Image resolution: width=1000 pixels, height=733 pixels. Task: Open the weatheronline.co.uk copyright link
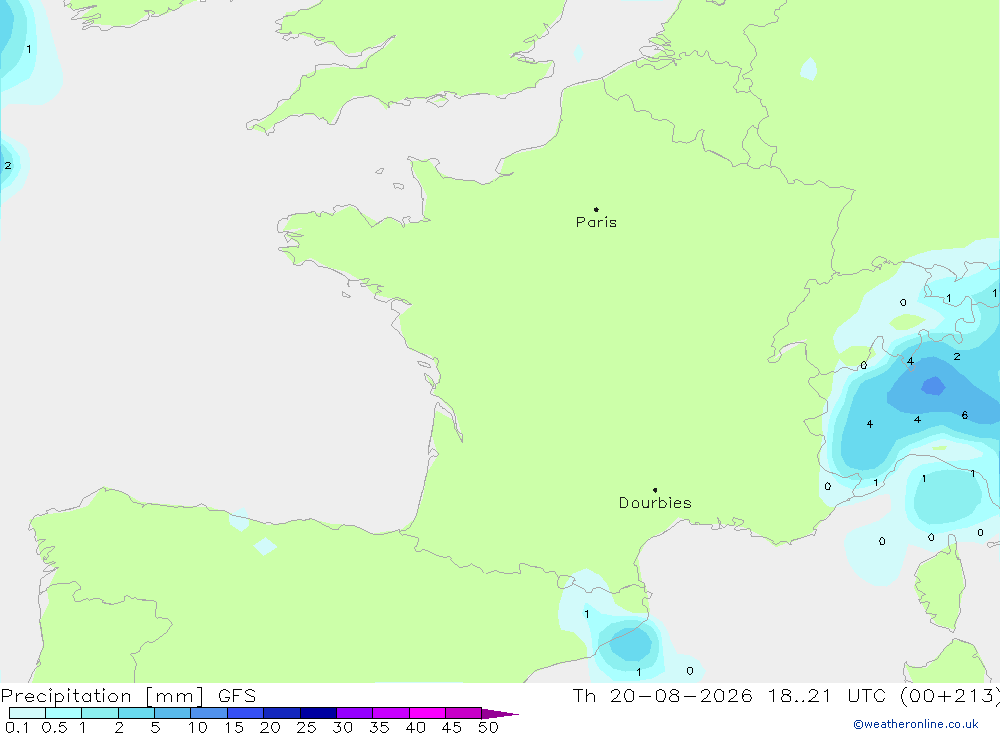pos(916,724)
